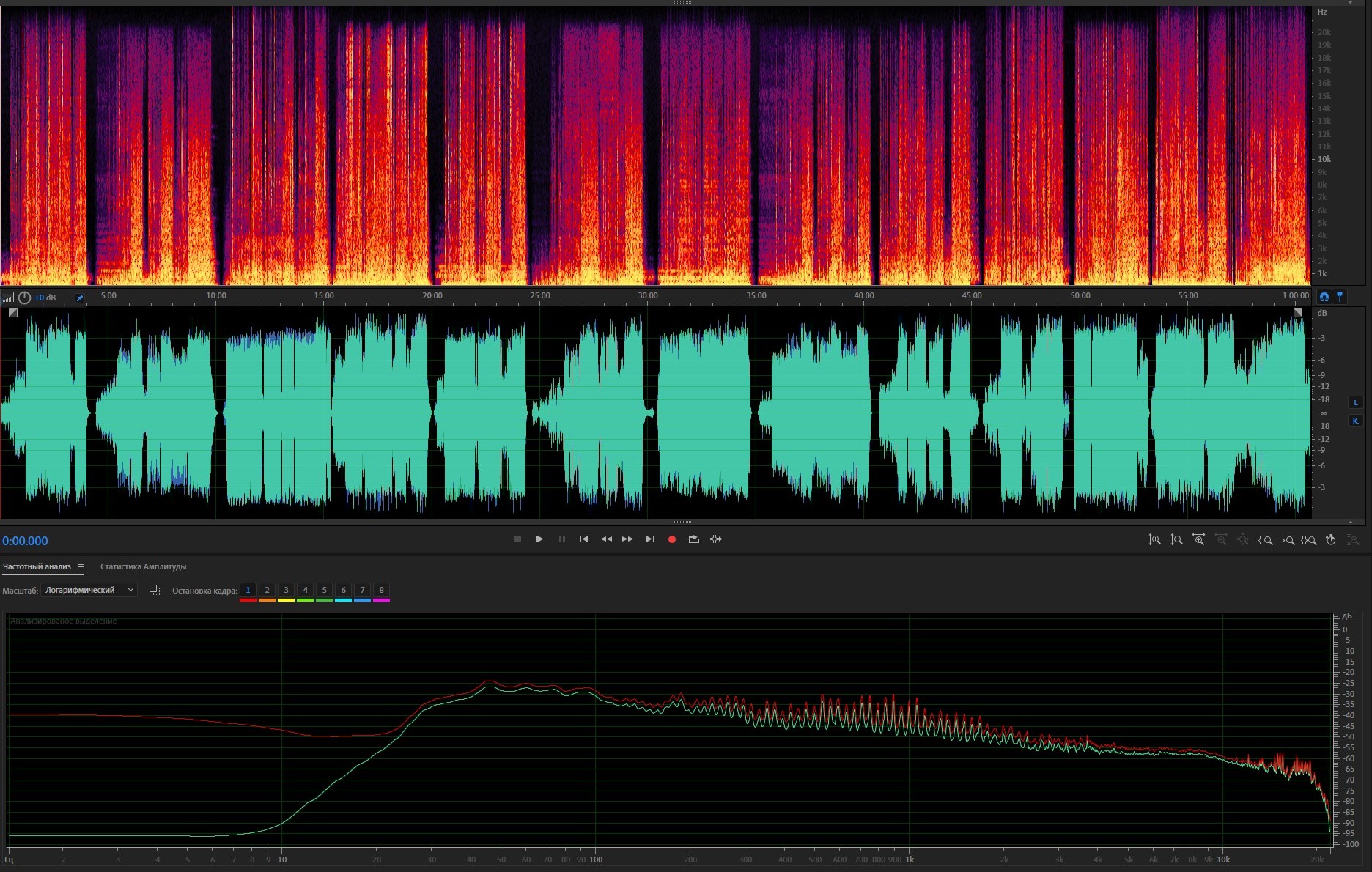Image resolution: width=1372 pixels, height=872 pixels.
Task: Click the Zoom to Time stopwatch icon
Action: pyautogui.click(x=1331, y=540)
